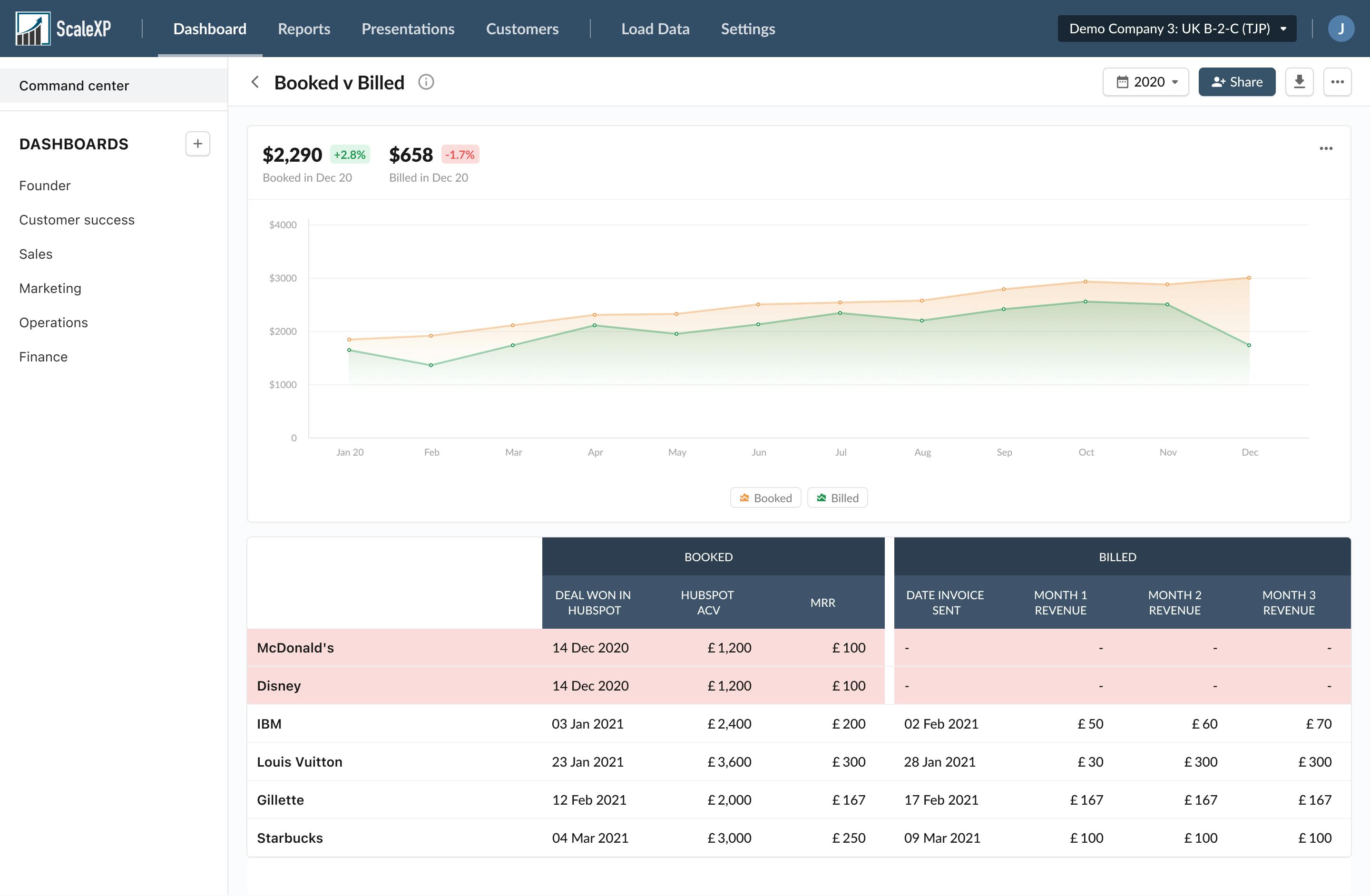
Task: Click the Share button
Action: (x=1237, y=82)
